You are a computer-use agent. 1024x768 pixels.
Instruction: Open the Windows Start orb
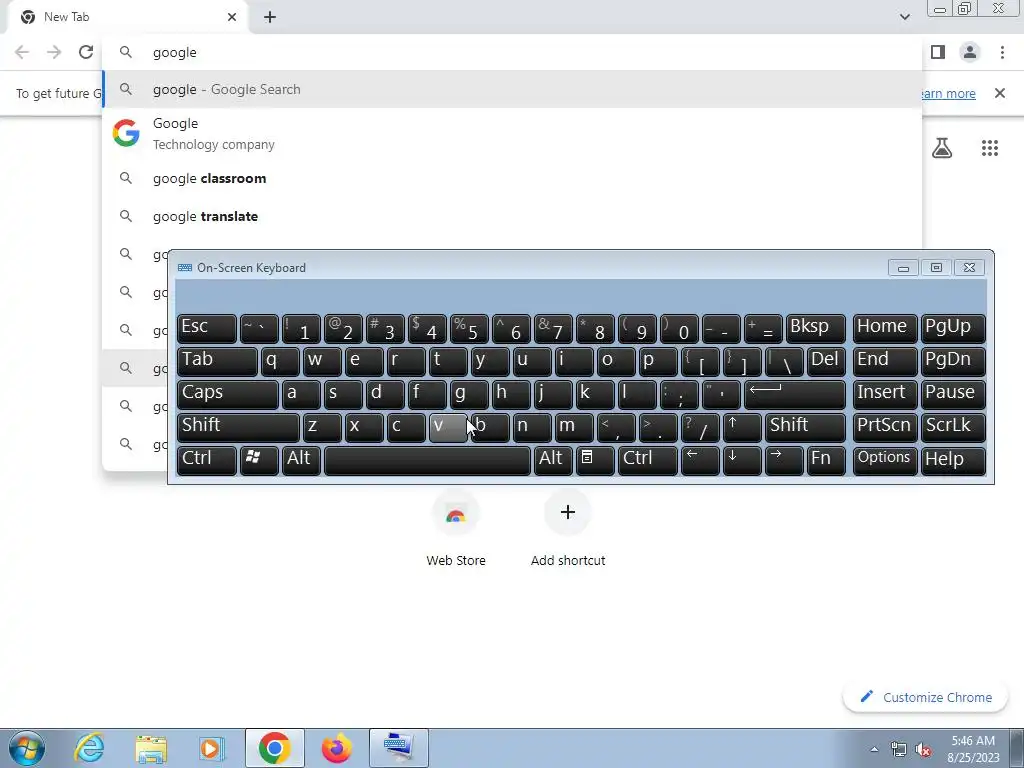(27, 748)
